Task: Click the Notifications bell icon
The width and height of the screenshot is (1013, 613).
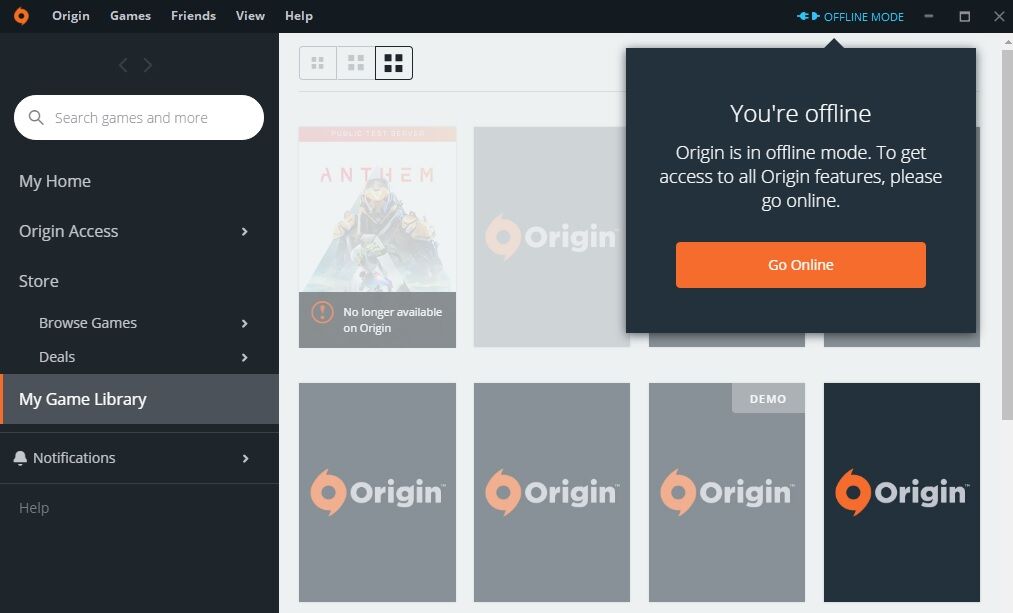Action: click(x=20, y=458)
